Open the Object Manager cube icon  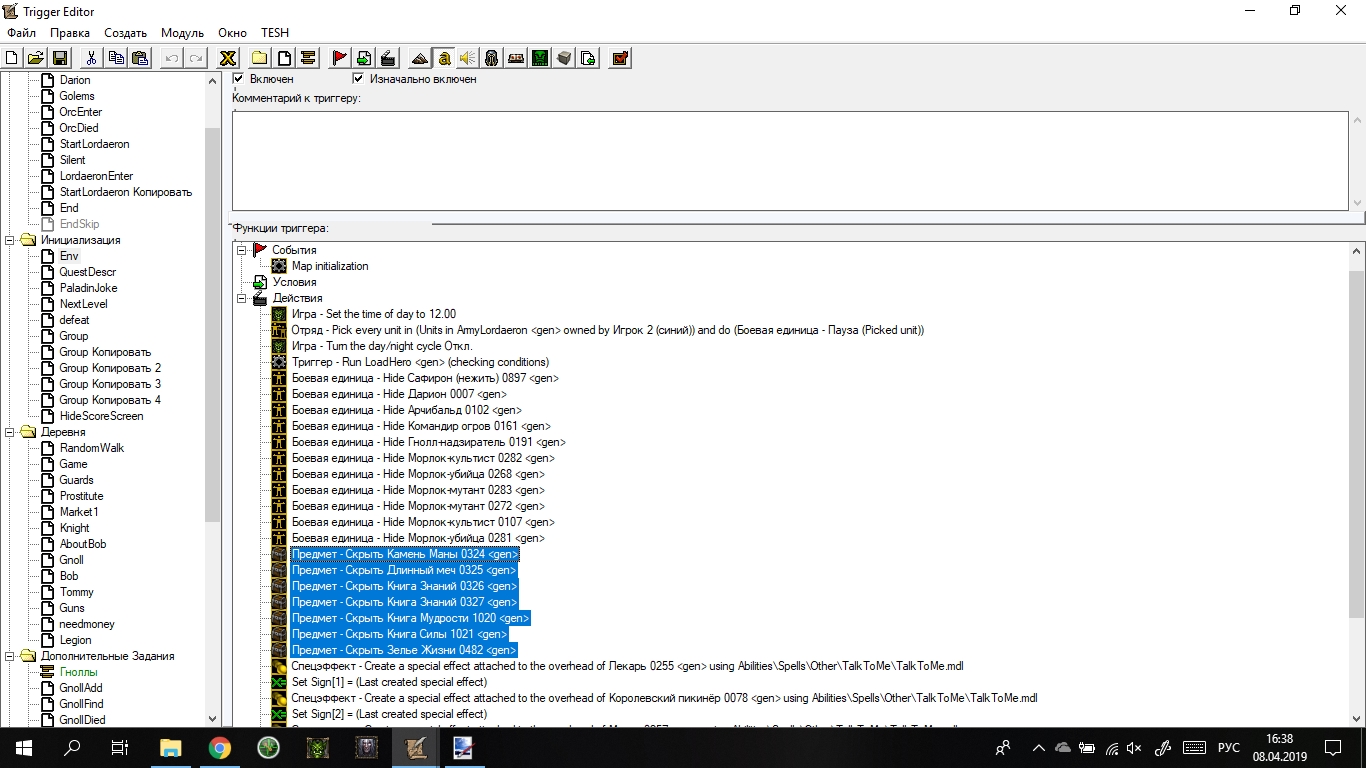pyautogui.click(x=564, y=58)
